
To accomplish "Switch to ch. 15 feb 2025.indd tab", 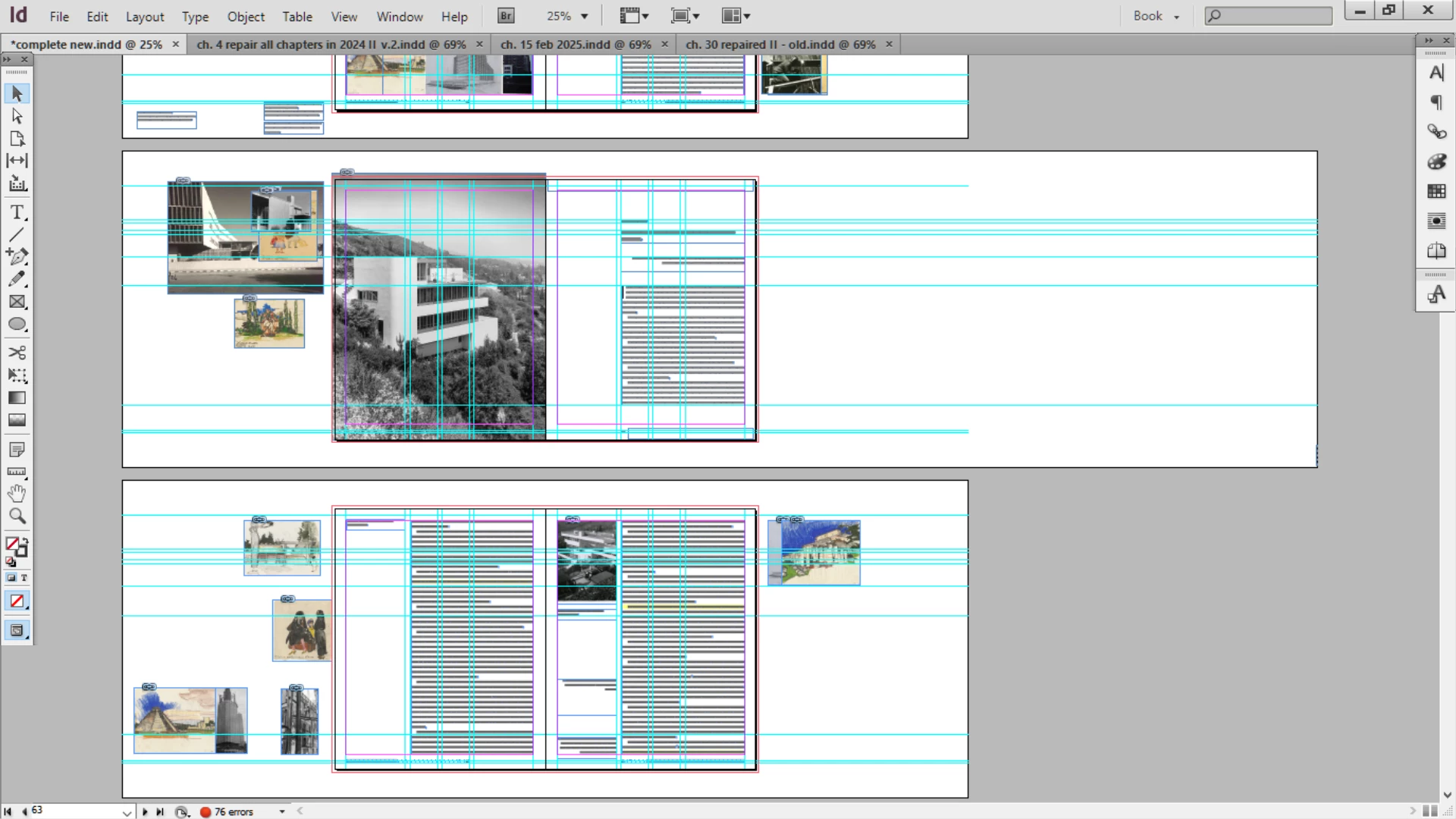I will pos(576,44).
